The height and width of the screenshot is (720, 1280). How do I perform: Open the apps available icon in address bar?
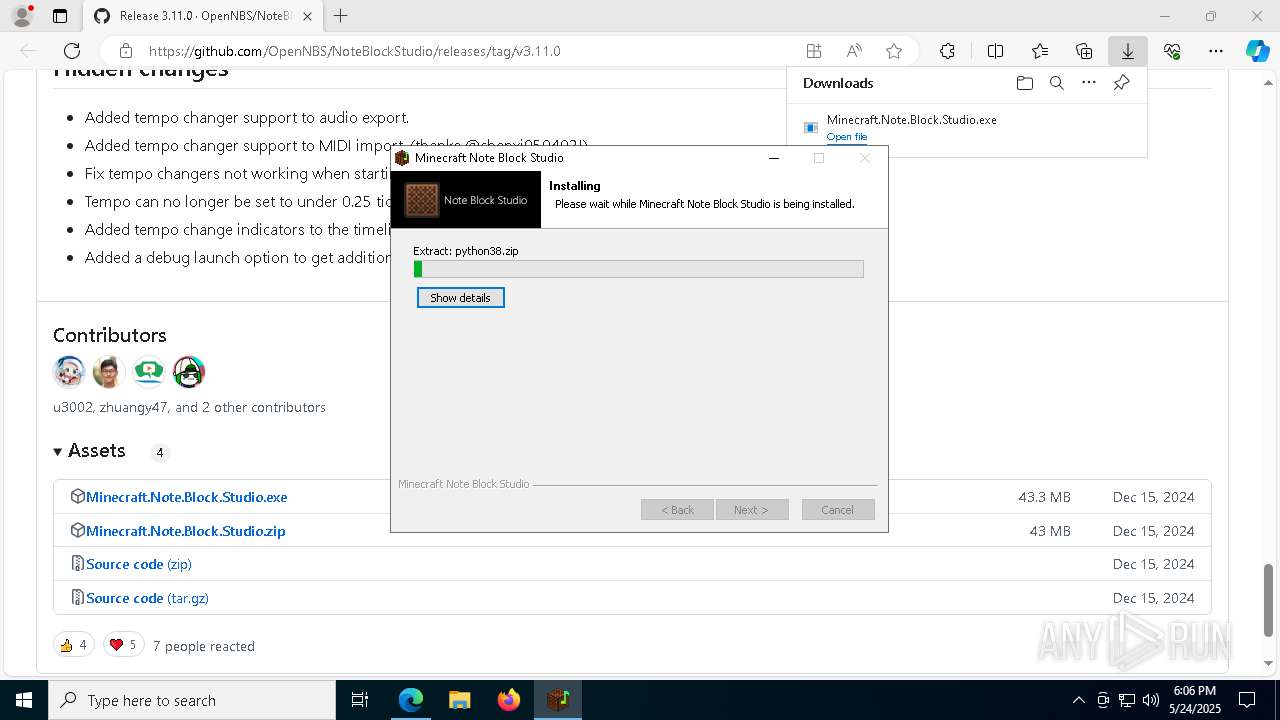click(x=814, y=51)
